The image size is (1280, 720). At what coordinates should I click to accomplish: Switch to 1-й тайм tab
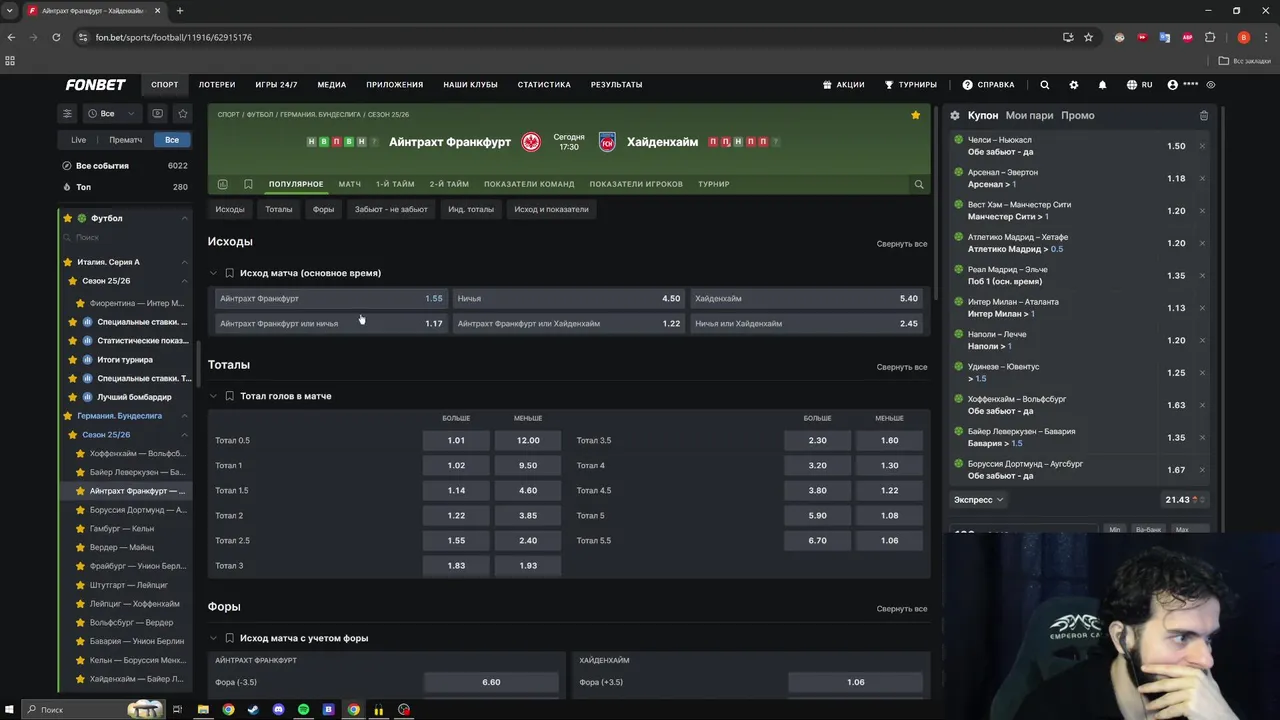tap(395, 184)
